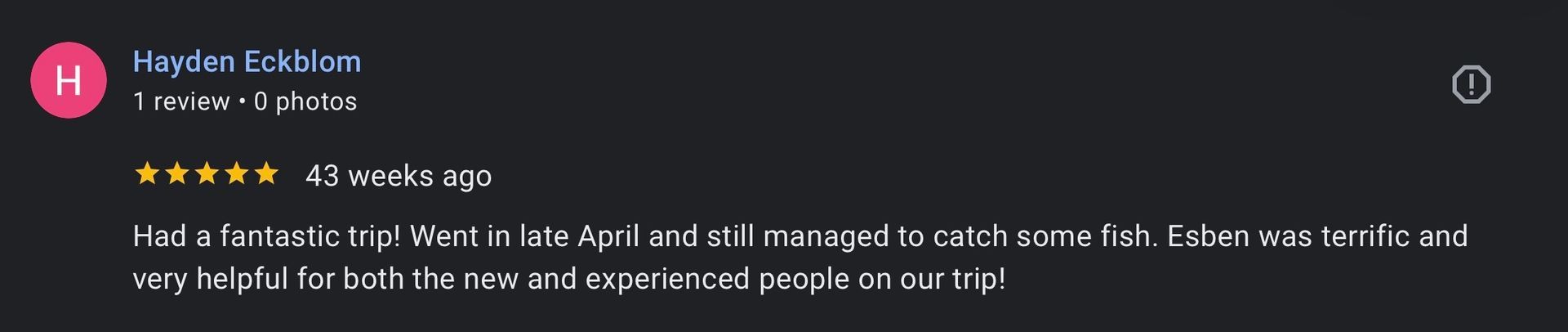
Task: Click the fifth rating star
Action: click(x=266, y=173)
